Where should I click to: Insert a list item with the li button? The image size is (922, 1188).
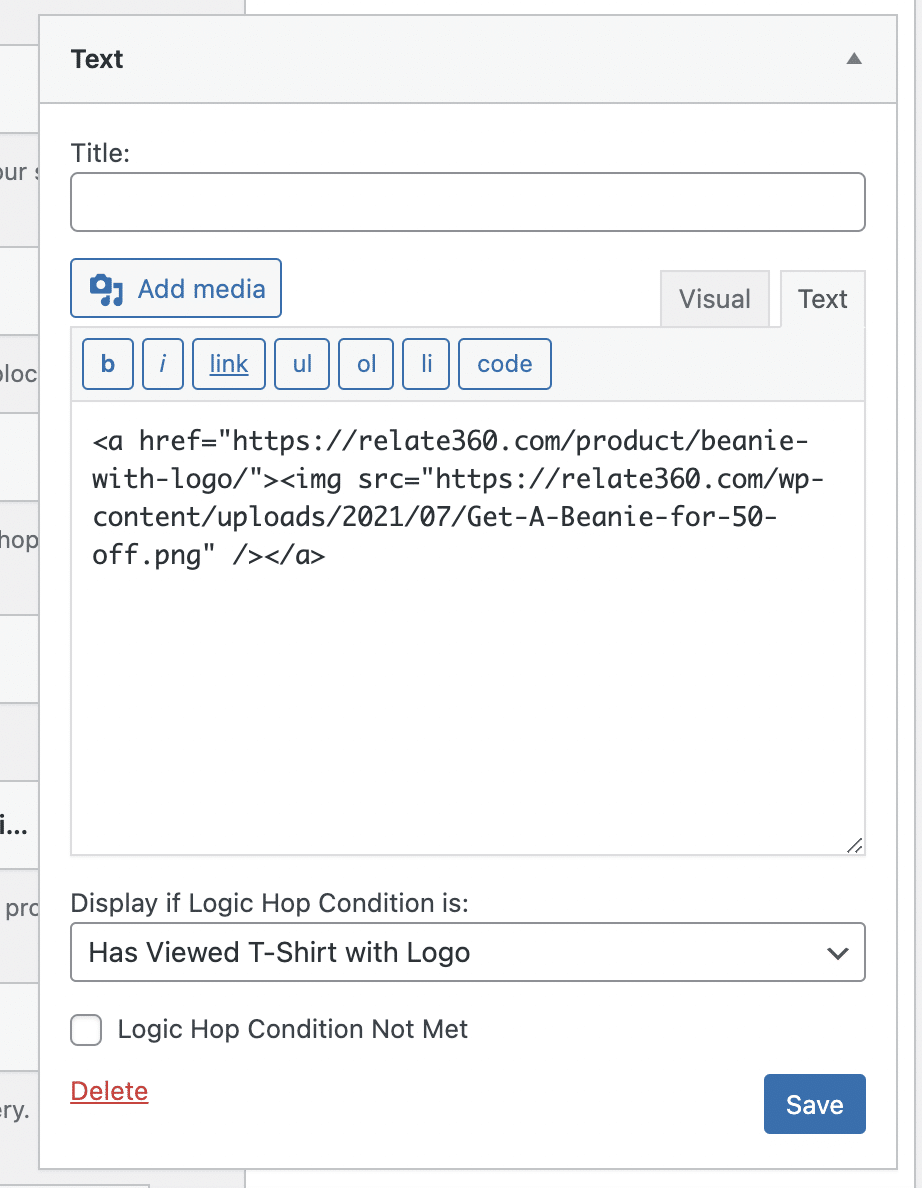click(425, 363)
